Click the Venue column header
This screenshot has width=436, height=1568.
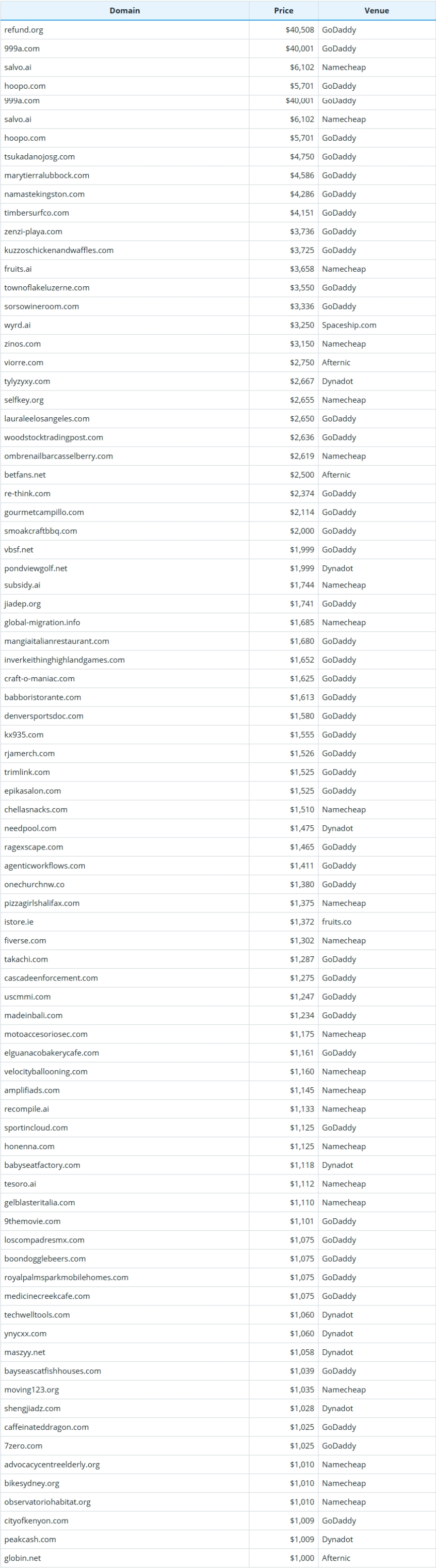point(377,10)
